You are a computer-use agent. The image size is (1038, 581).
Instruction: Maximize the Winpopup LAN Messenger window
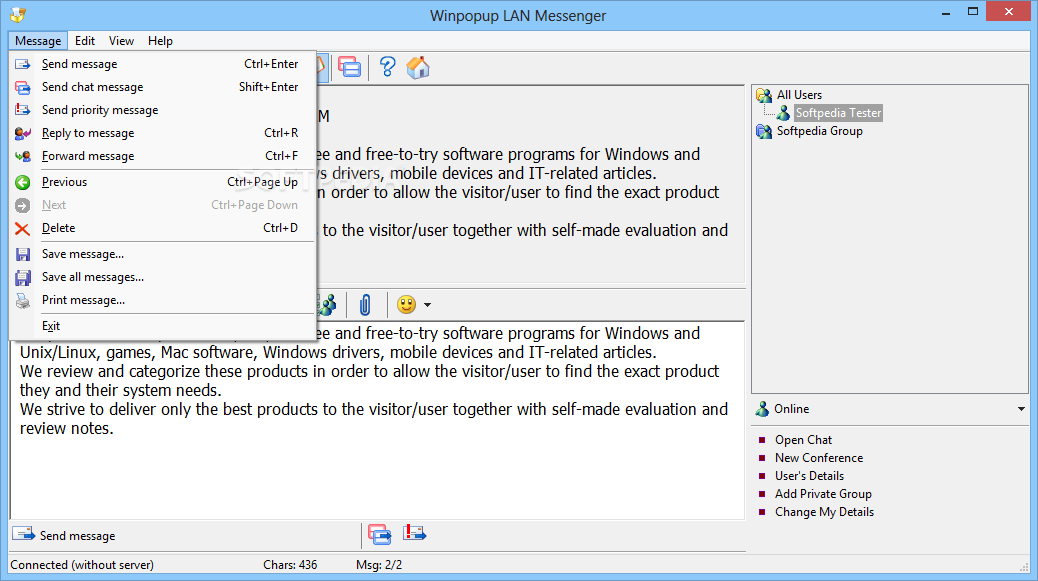click(972, 12)
